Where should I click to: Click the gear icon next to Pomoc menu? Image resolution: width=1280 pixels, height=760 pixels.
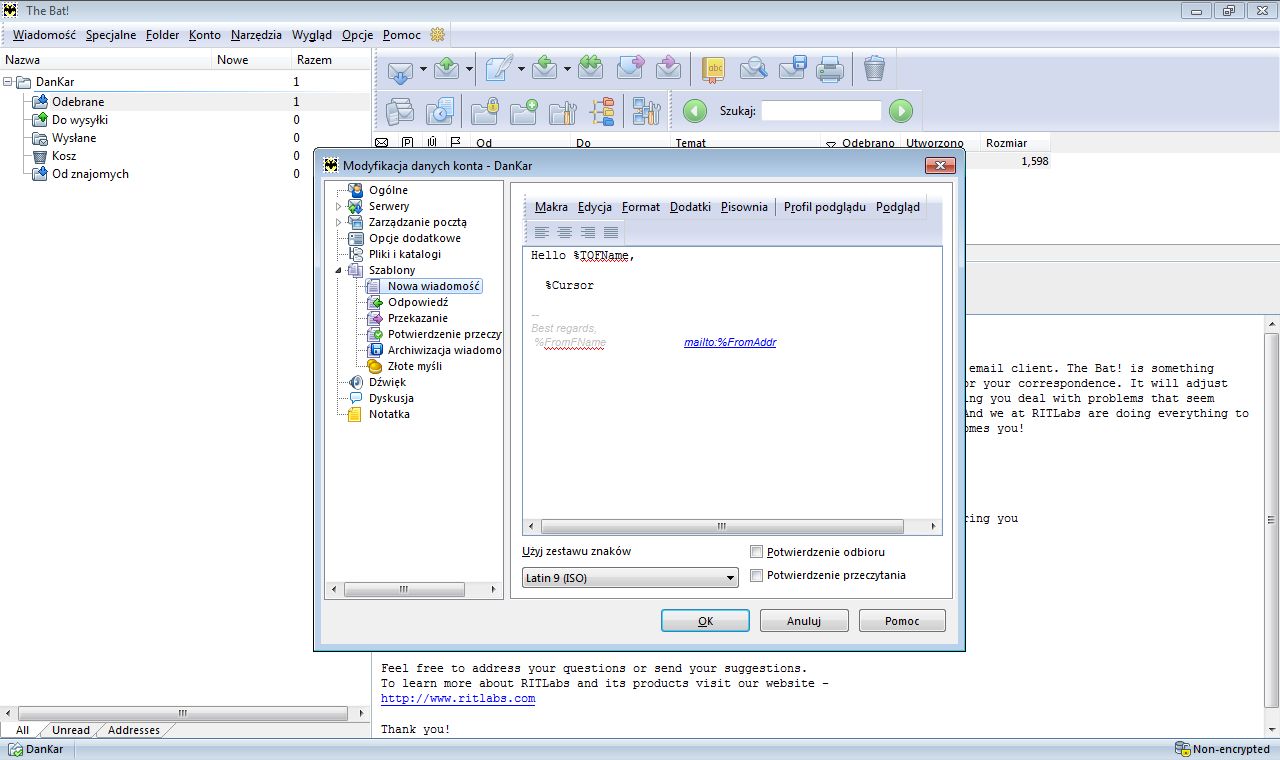[x=437, y=34]
